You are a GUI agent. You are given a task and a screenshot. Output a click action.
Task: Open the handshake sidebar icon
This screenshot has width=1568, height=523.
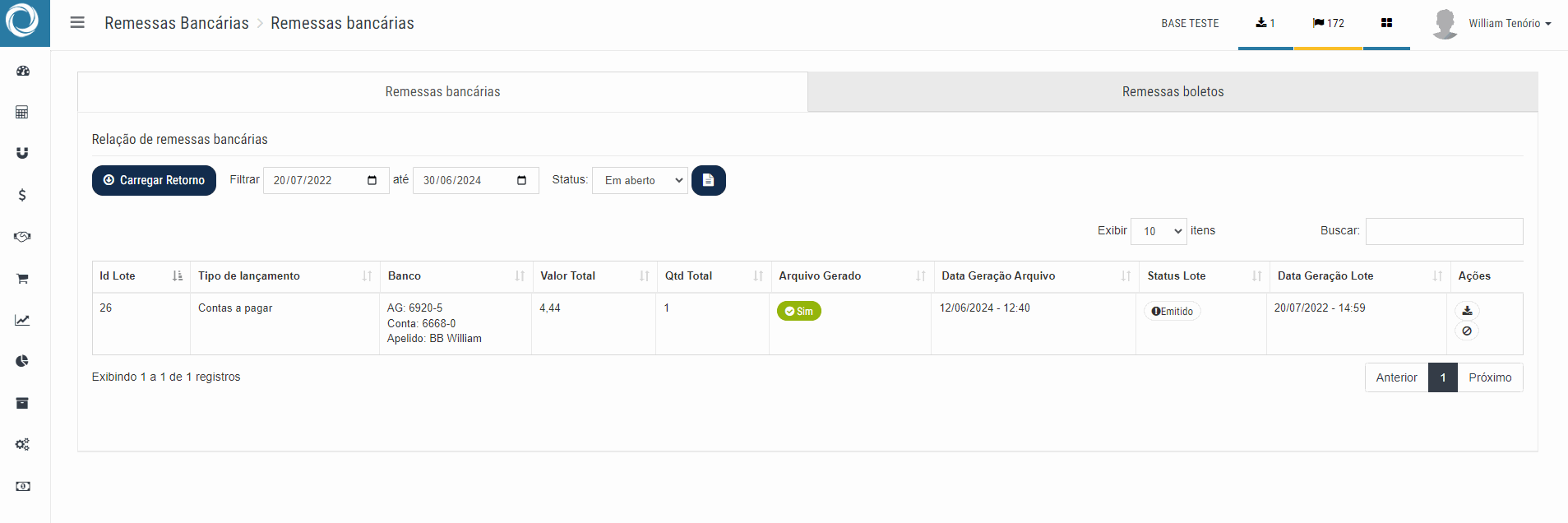pyautogui.click(x=22, y=237)
